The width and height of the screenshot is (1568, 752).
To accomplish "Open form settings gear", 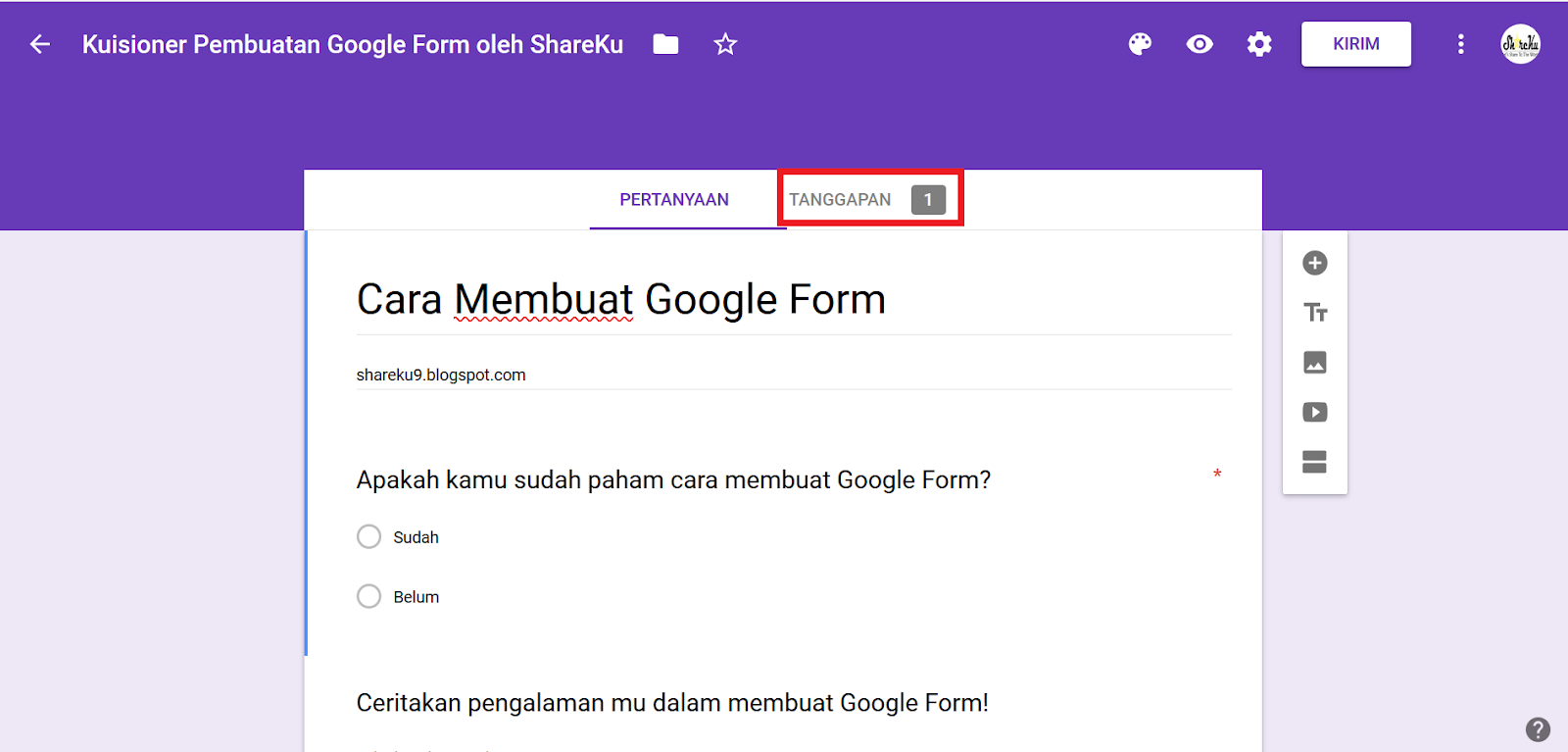I will 1259,44.
